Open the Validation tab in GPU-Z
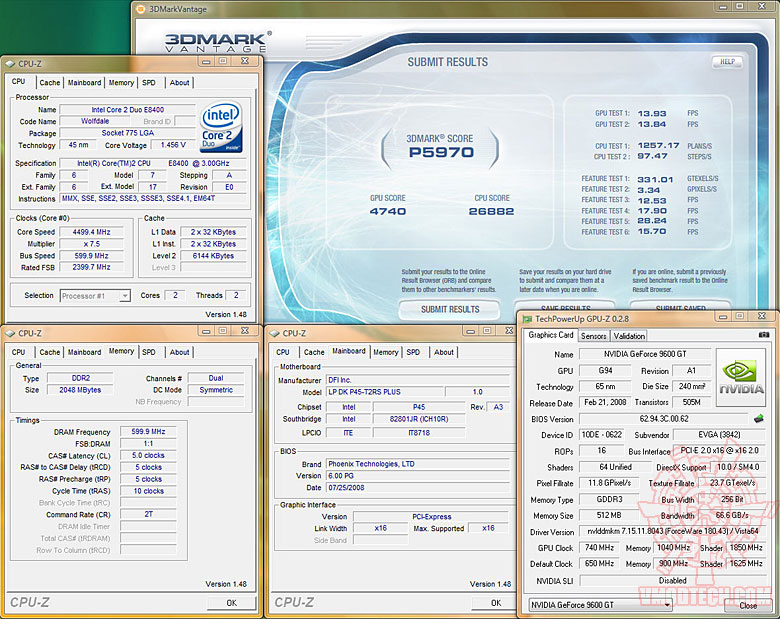The image size is (780, 619). [629, 336]
